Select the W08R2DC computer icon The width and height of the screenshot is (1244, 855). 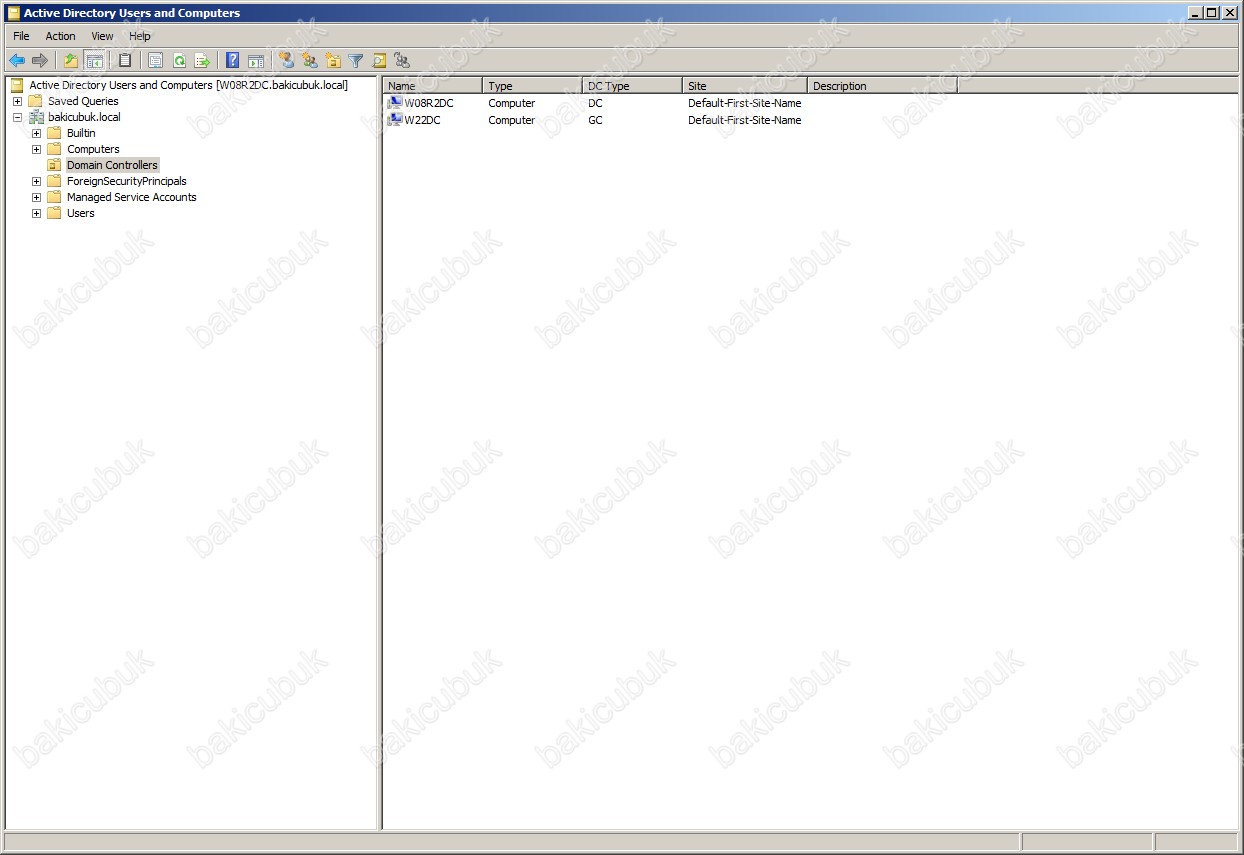coord(395,103)
